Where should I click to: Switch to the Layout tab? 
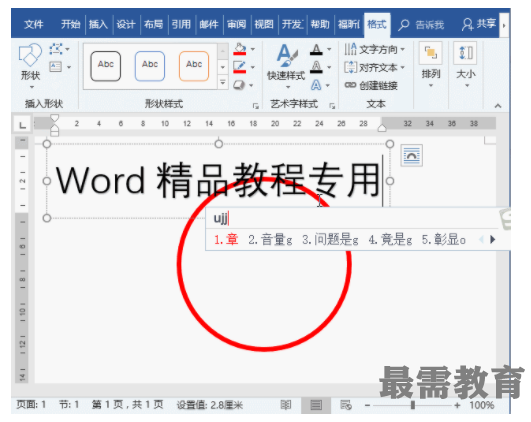[153, 24]
